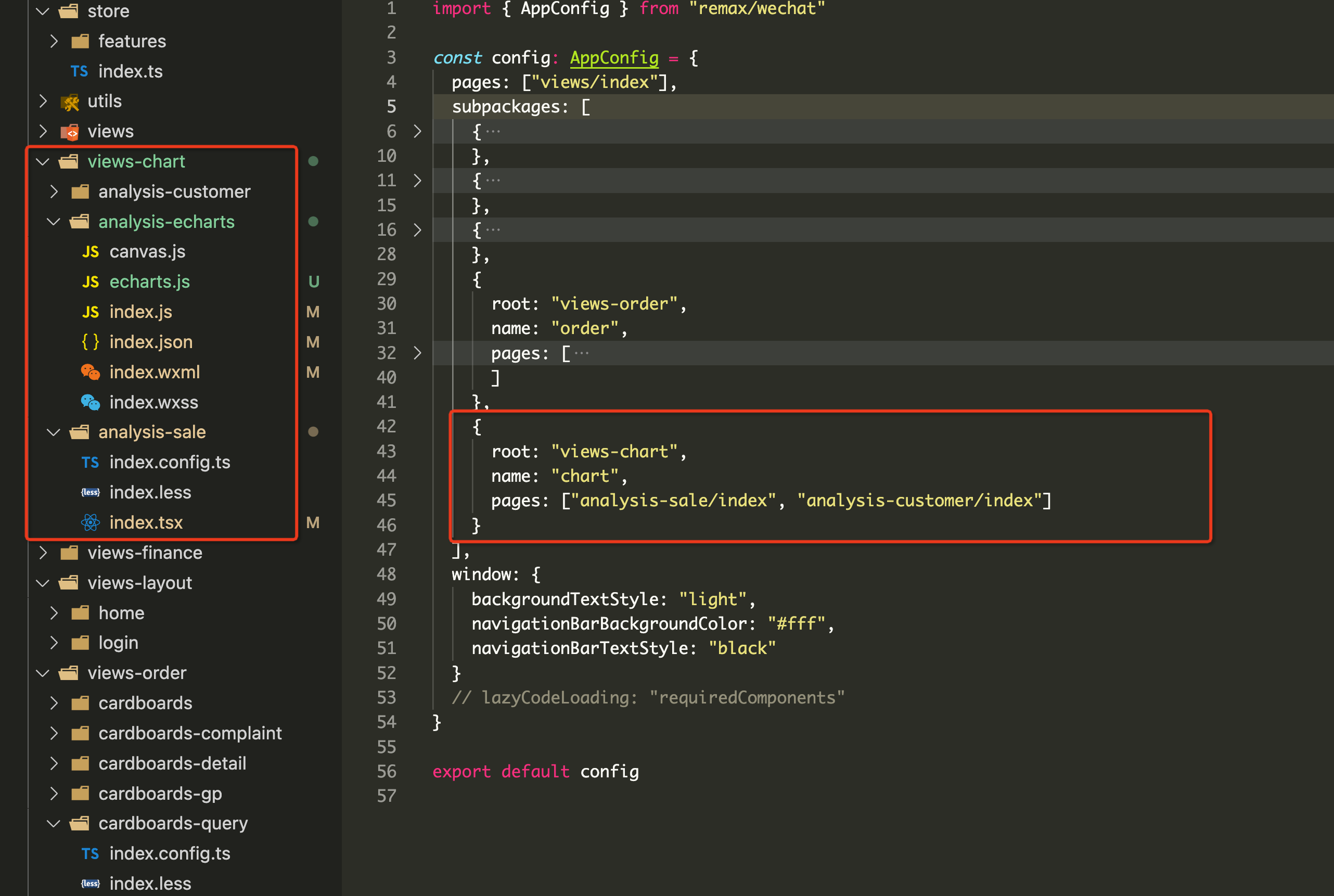Unfold the collapsed code at line 16

[418, 229]
